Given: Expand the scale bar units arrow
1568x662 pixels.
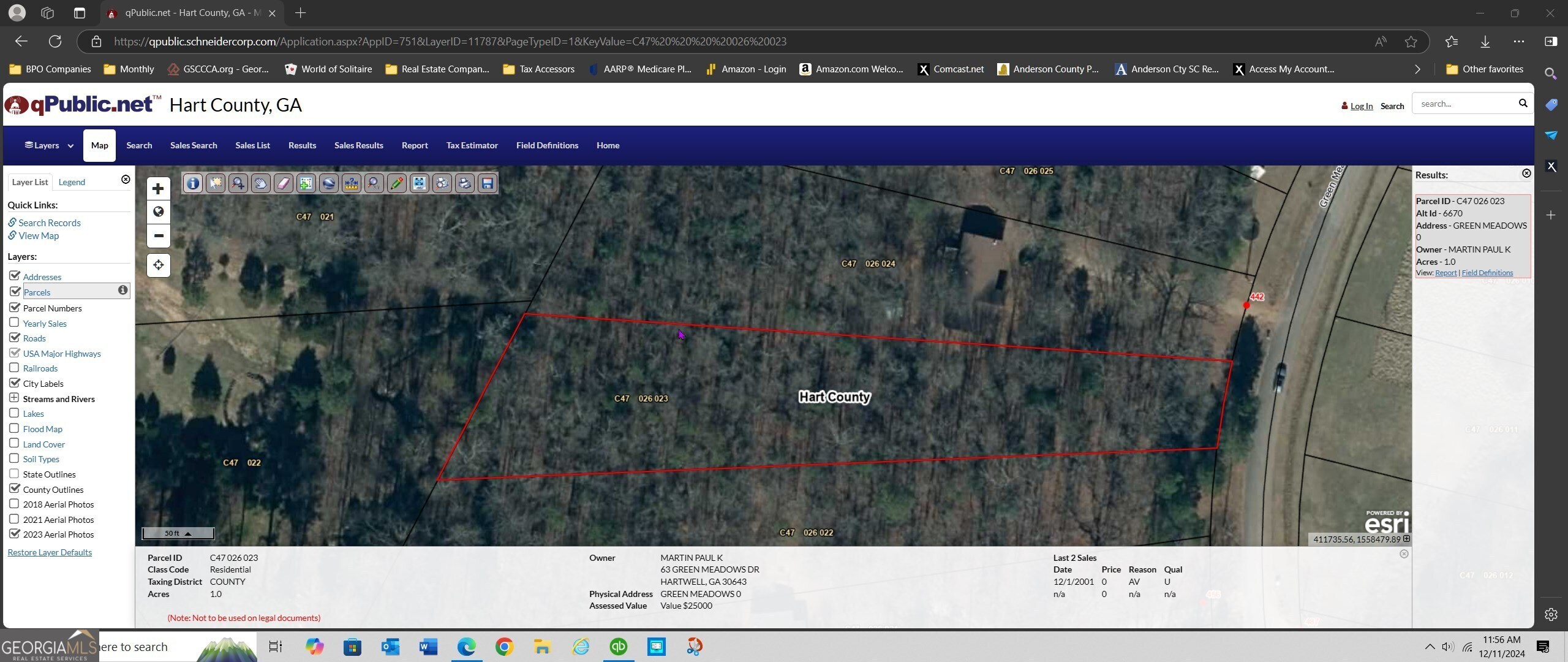Looking at the screenshot, I should click(x=188, y=533).
